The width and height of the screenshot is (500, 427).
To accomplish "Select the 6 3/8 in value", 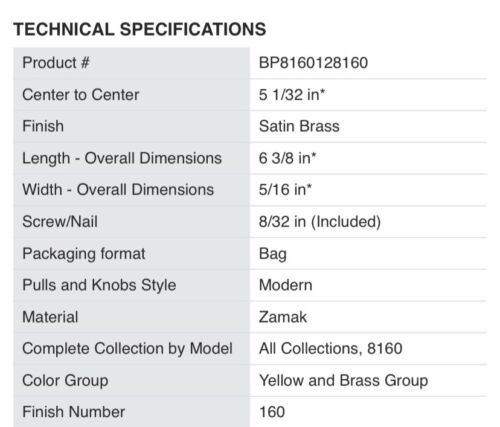I will pos(287,158).
